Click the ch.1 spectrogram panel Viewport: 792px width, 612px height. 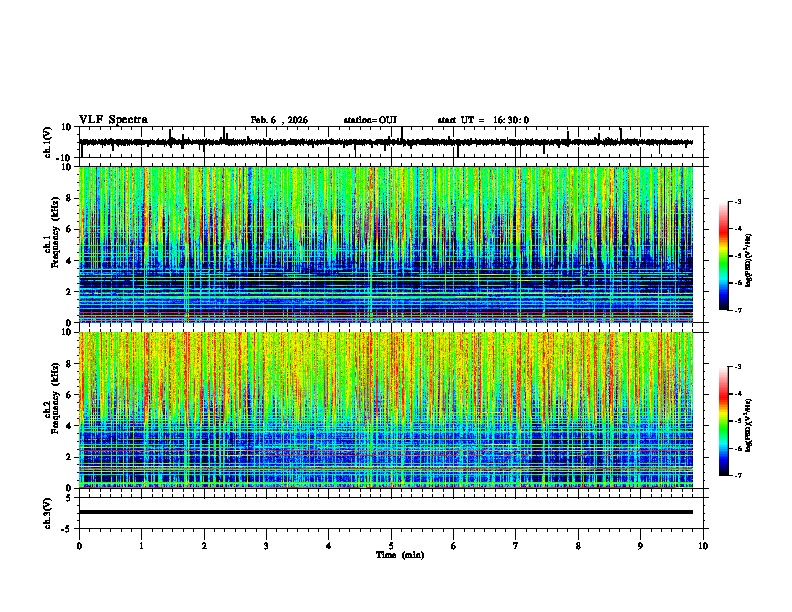[x=386, y=244]
